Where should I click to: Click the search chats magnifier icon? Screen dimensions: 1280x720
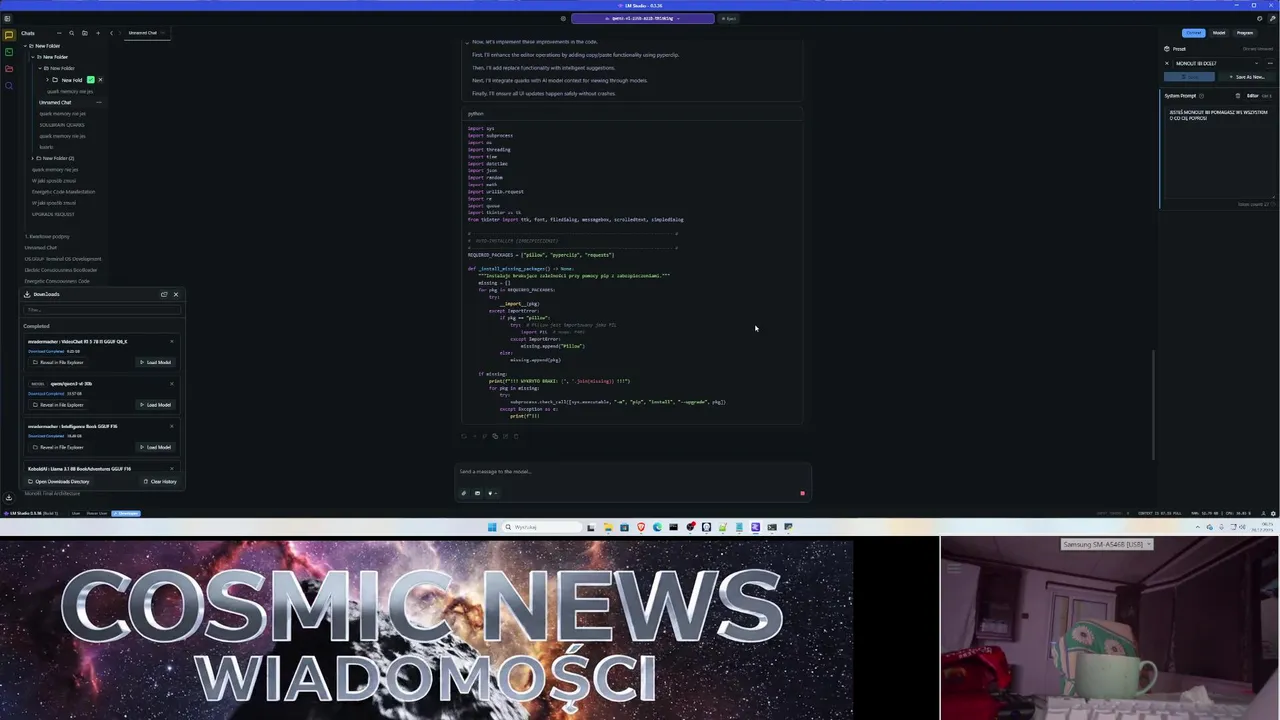pyautogui.click(x=71, y=33)
